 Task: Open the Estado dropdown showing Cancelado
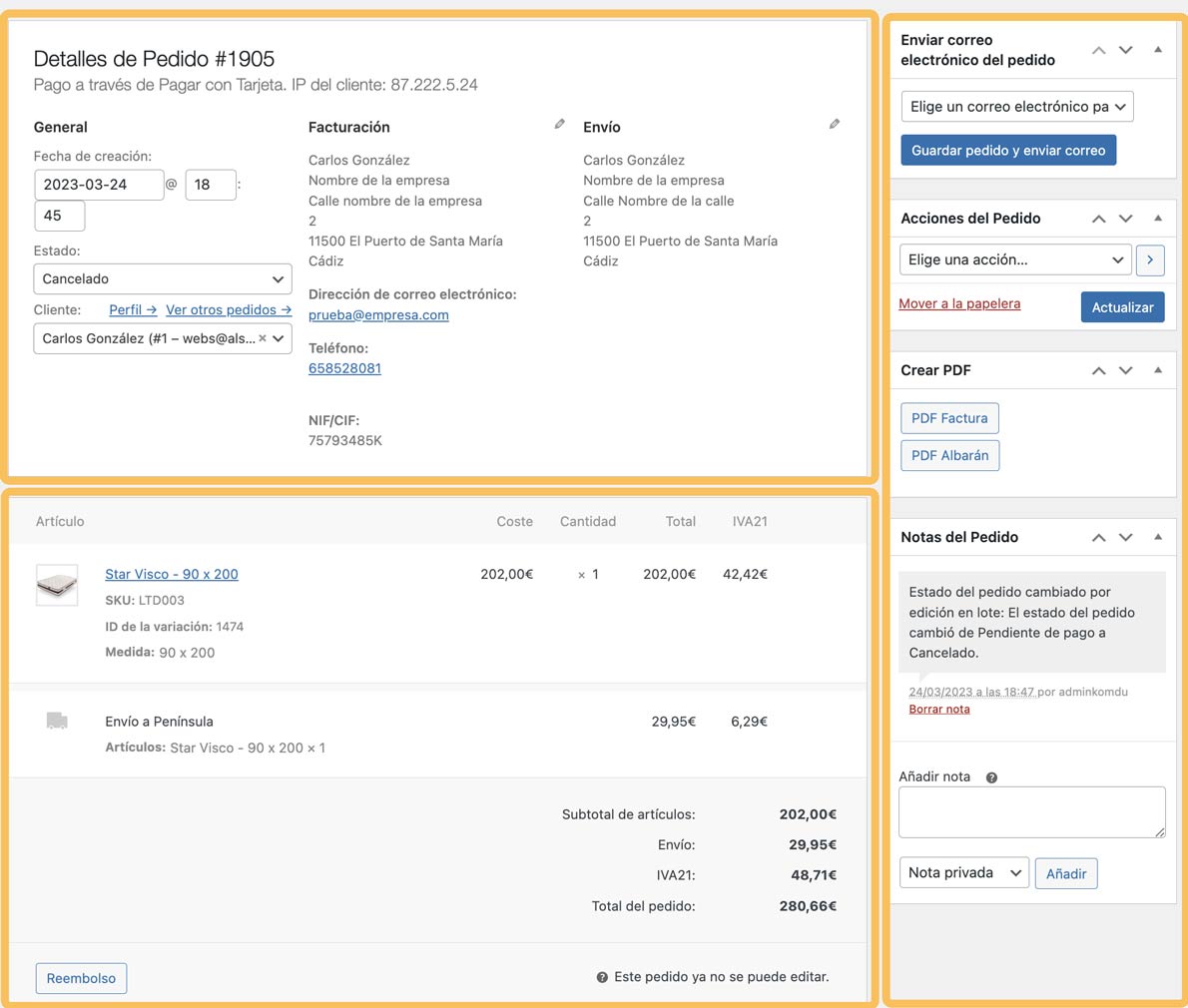(163, 279)
